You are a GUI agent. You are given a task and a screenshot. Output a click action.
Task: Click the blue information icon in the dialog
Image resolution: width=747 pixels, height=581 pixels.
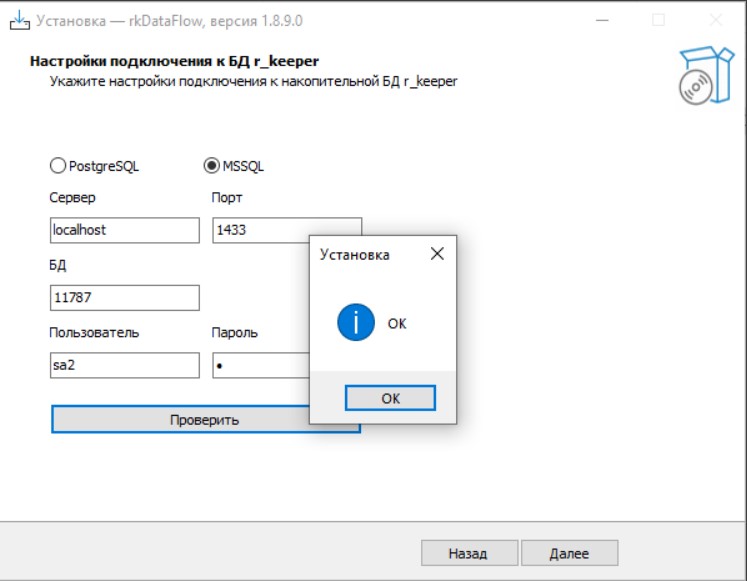pos(356,323)
